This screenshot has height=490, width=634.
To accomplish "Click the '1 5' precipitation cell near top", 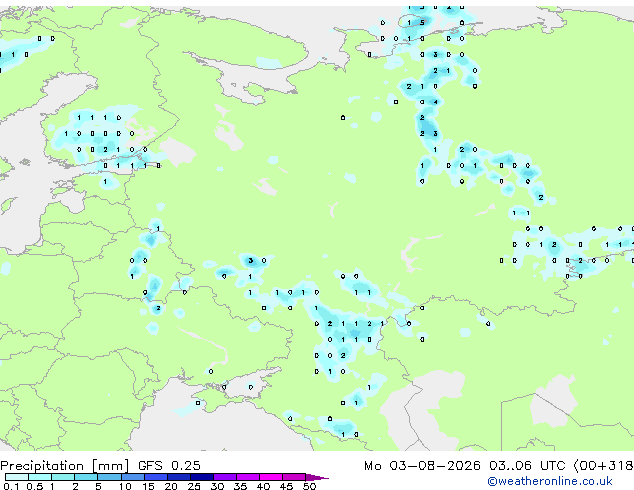I will [416, 23].
